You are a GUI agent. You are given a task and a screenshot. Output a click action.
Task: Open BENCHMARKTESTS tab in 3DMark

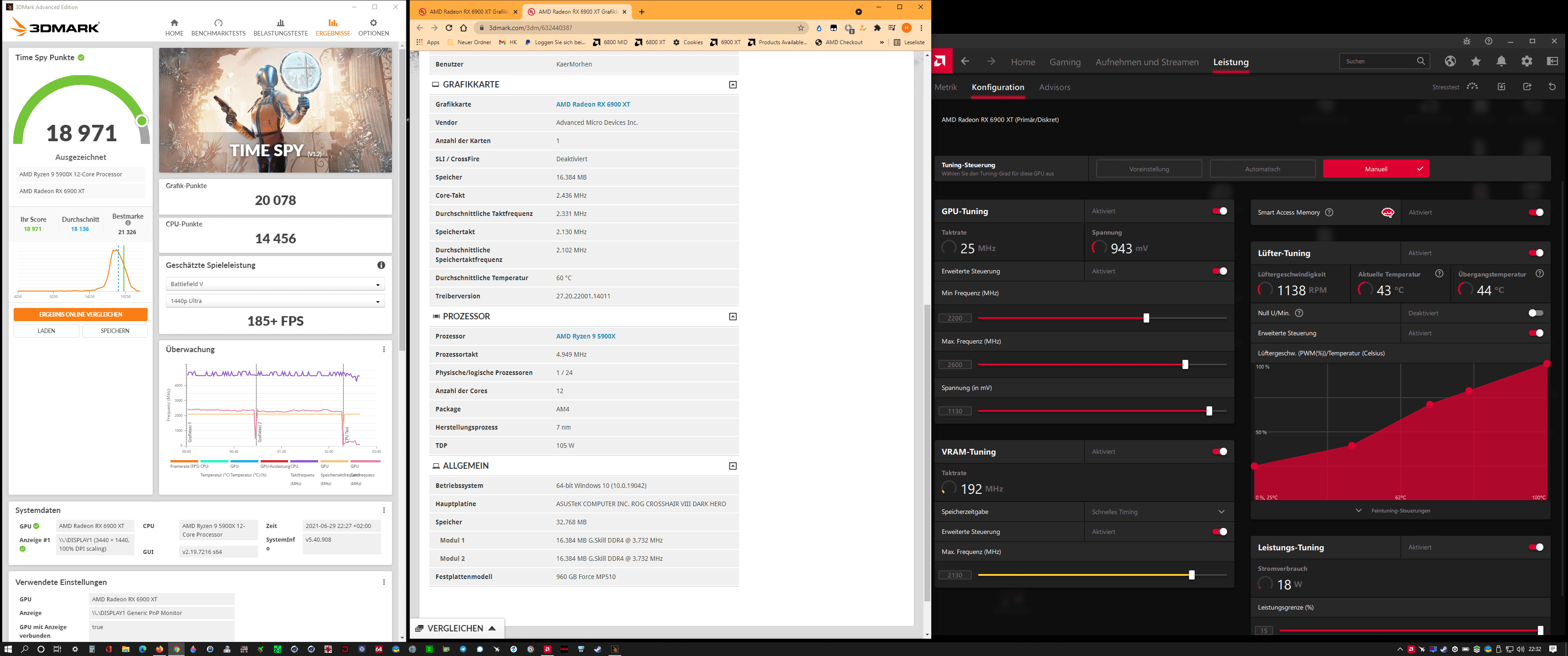pos(218,27)
